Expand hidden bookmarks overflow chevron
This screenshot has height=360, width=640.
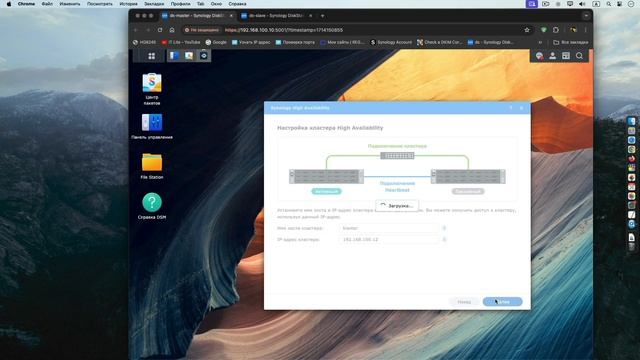[540, 42]
